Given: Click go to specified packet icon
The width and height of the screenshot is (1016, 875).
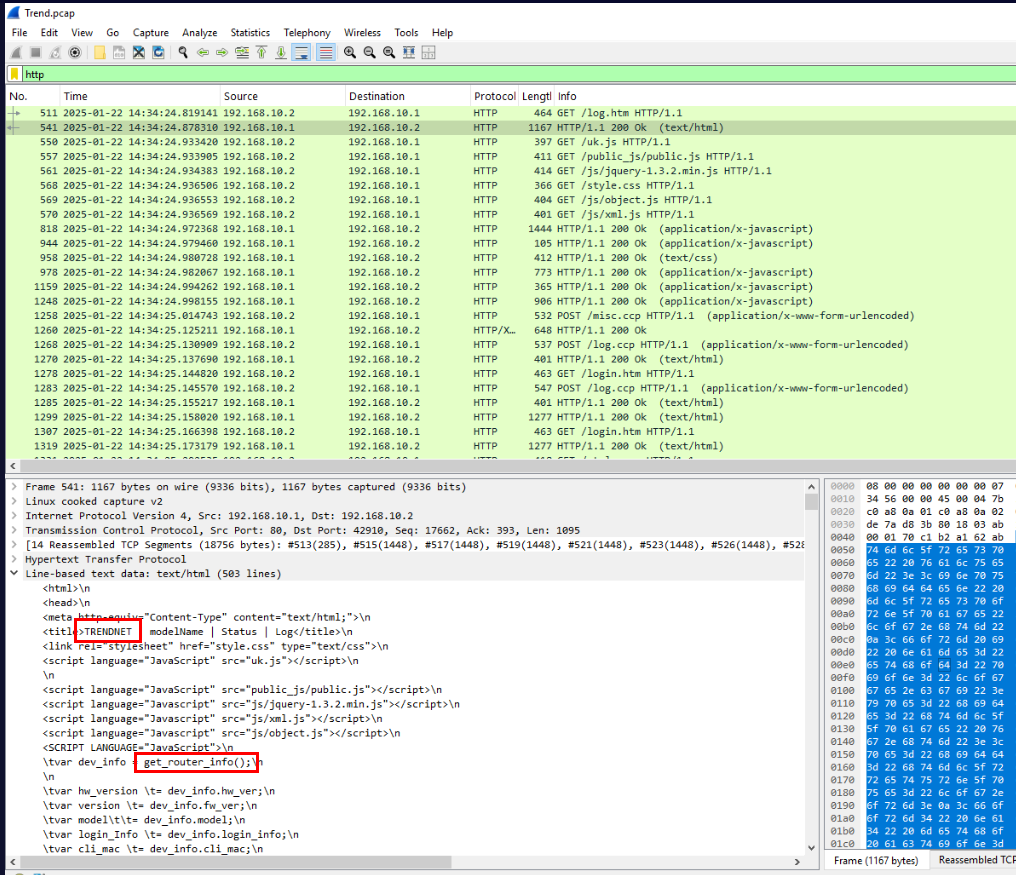Looking at the screenshot, I should point(242,52).
